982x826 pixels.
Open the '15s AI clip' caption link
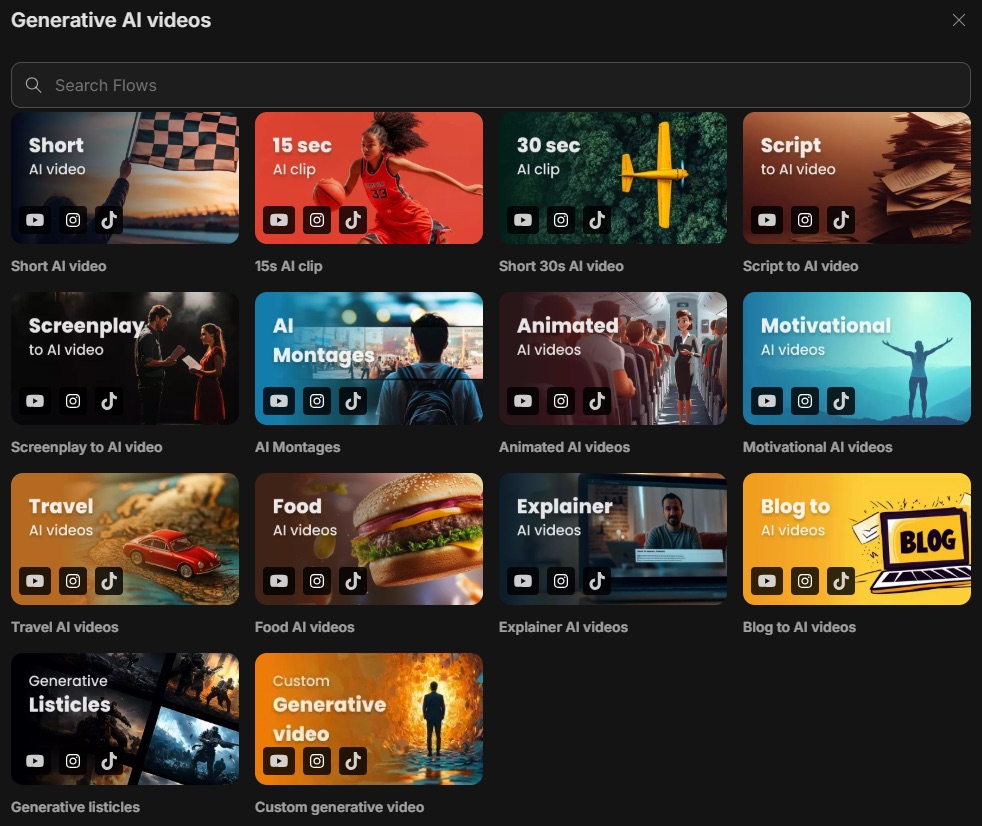pos(289,266)
